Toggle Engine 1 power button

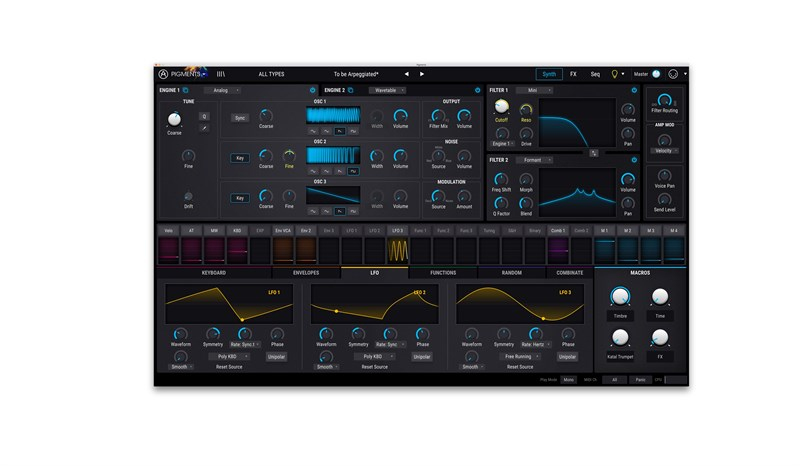click(x=313, y=90)
